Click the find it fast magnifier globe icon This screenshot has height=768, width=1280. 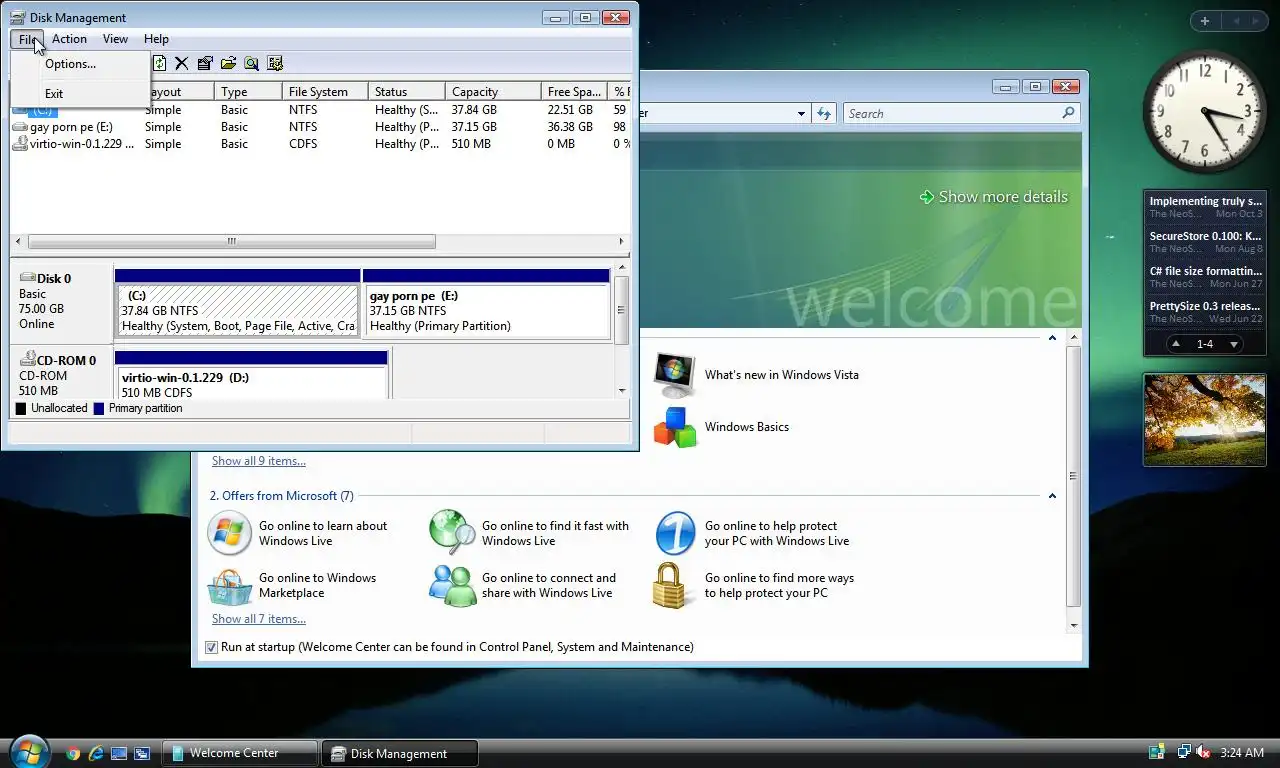pyautogui.click(x=452, y=533)
